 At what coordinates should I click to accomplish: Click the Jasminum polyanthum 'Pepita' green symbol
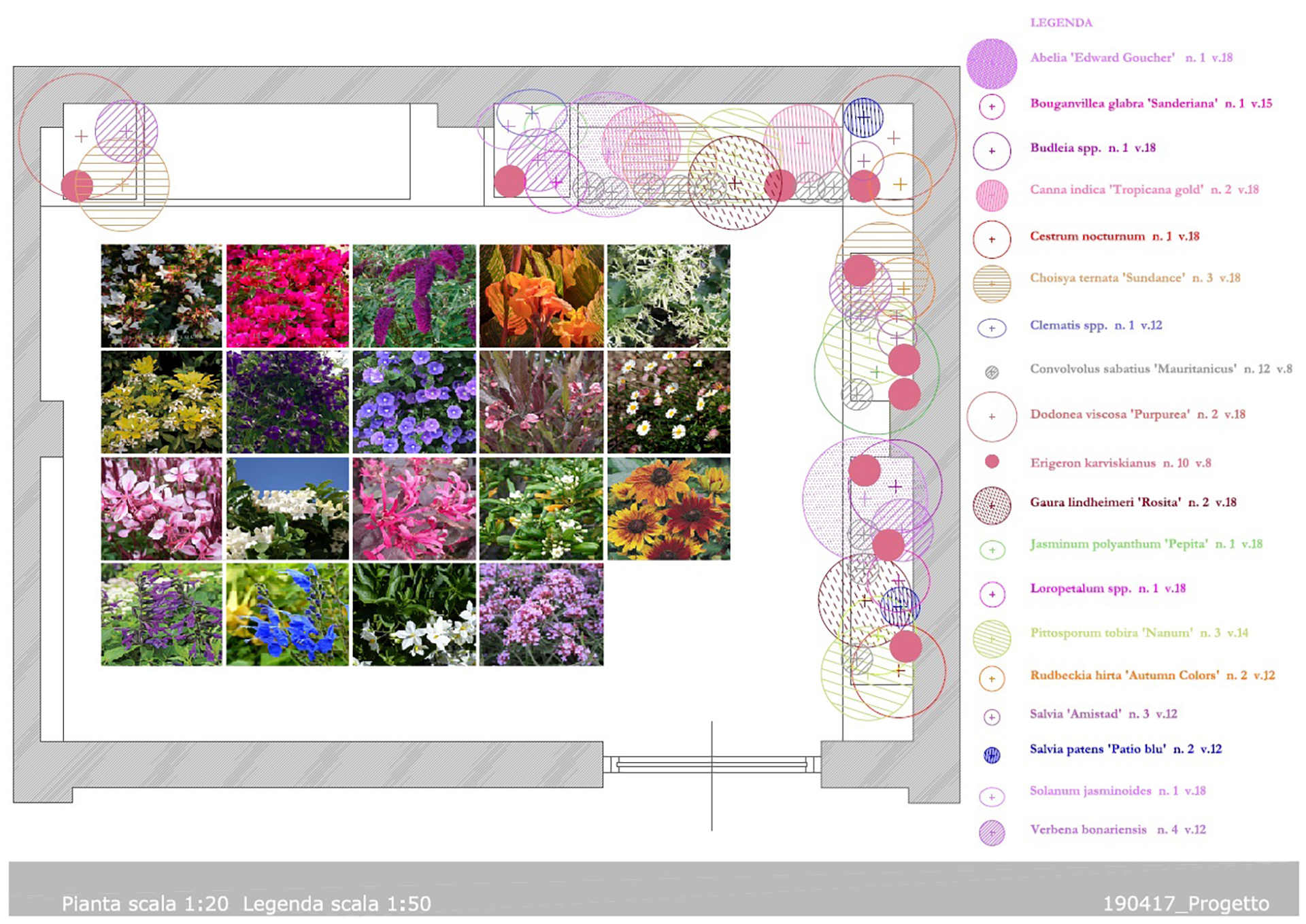pyautogui.click(x=992, y=550)
